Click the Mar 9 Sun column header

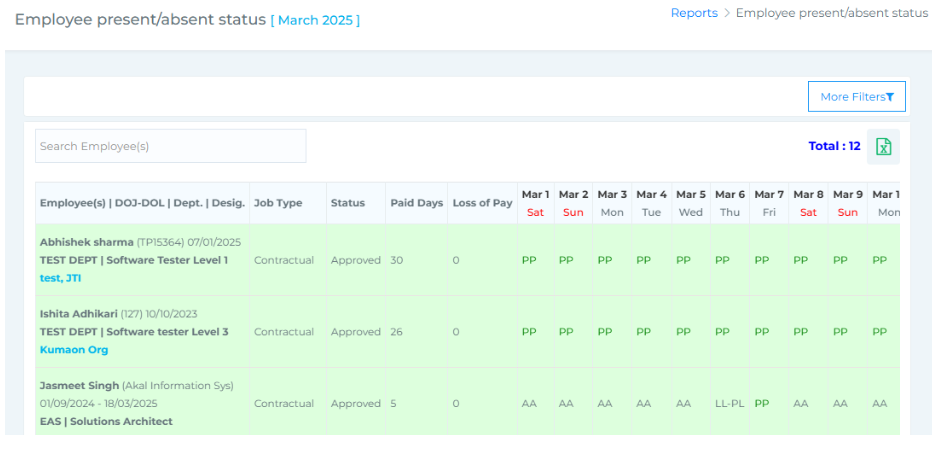point(847,203)
